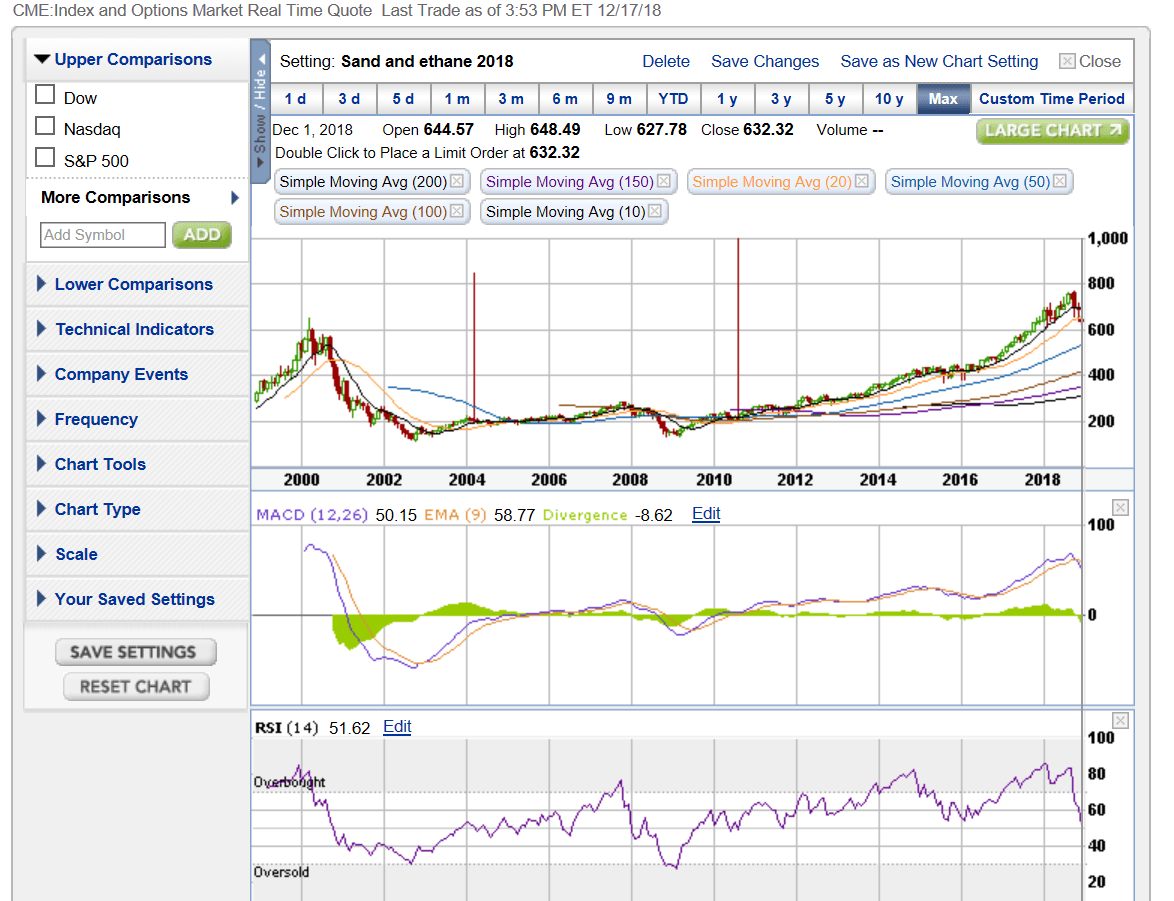
Task: Expand the Chart Tools section
Action: tap(91, 464)
